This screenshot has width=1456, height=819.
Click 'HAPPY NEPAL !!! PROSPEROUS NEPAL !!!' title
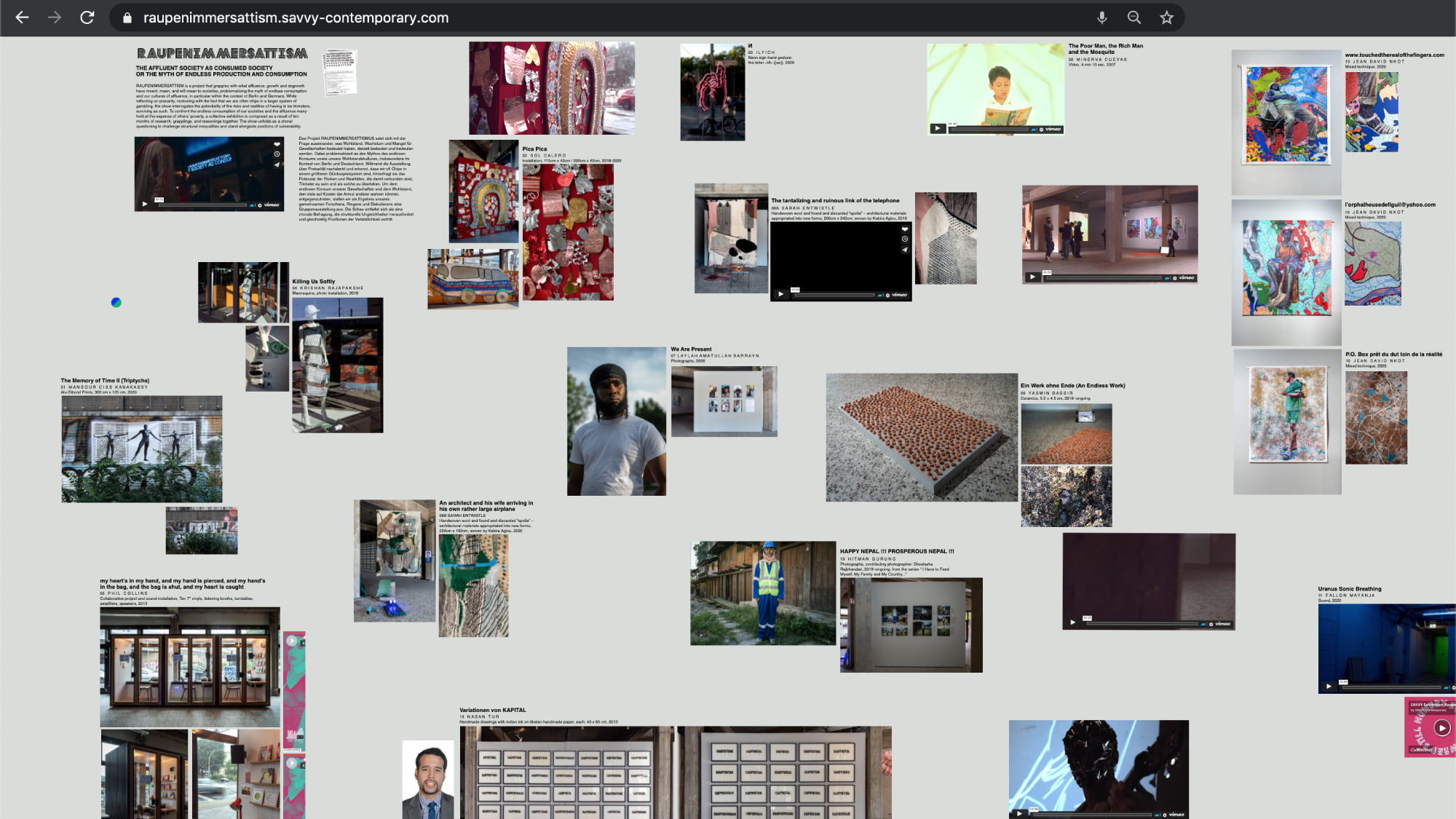tap(897, 552)
